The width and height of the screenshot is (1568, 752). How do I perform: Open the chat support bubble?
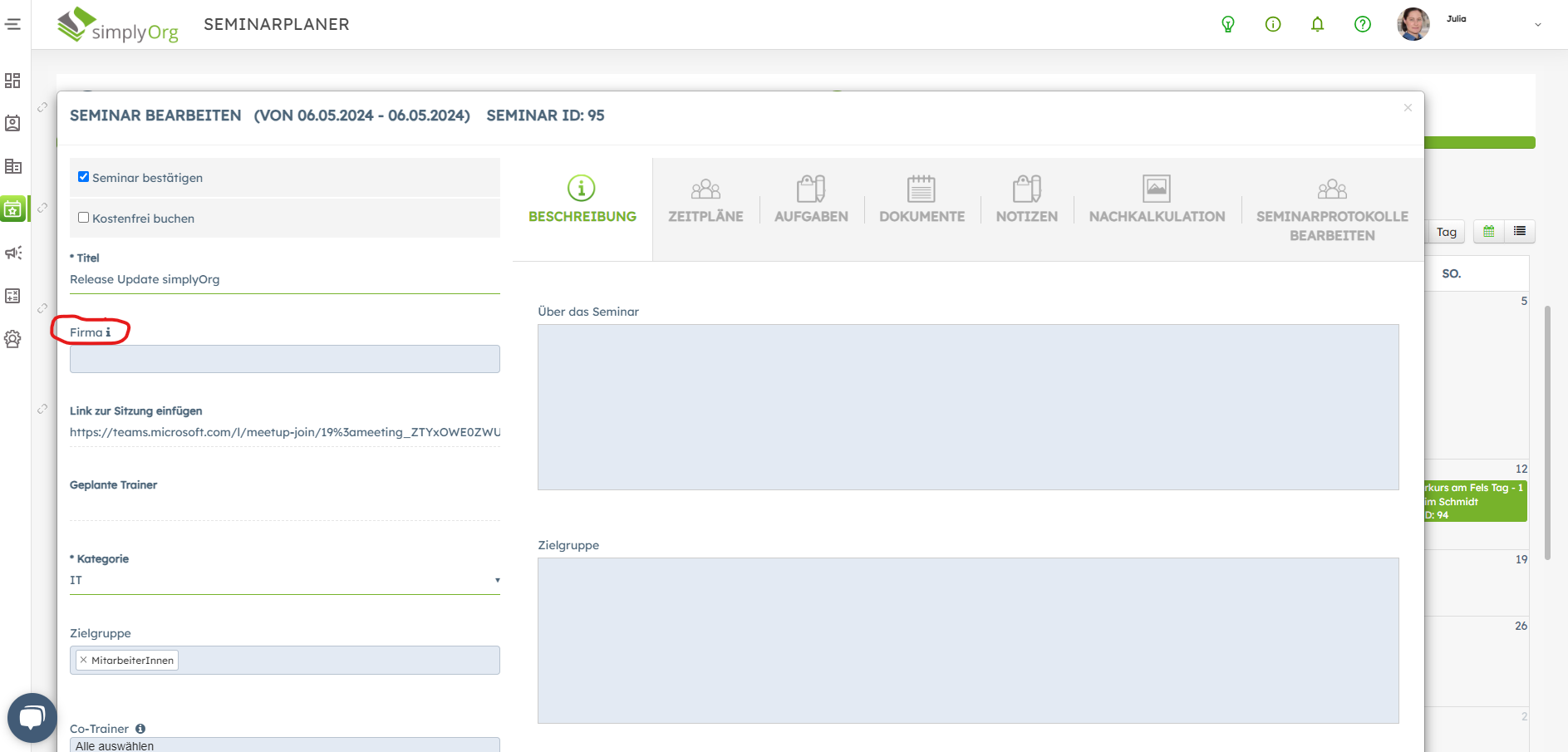[32, 717]
